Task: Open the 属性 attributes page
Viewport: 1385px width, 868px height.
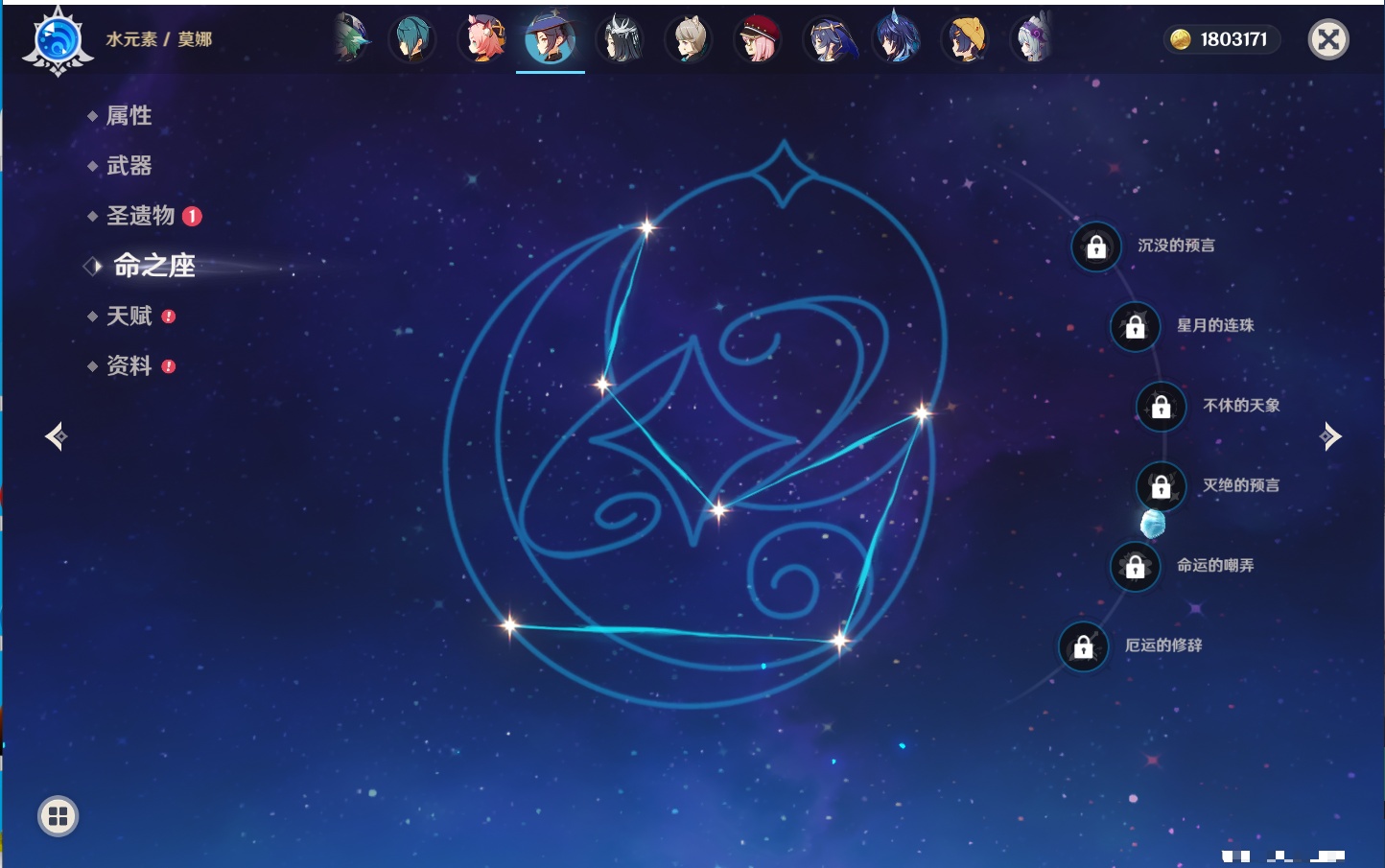Action: pyautogui.click(x=129, y=116)
